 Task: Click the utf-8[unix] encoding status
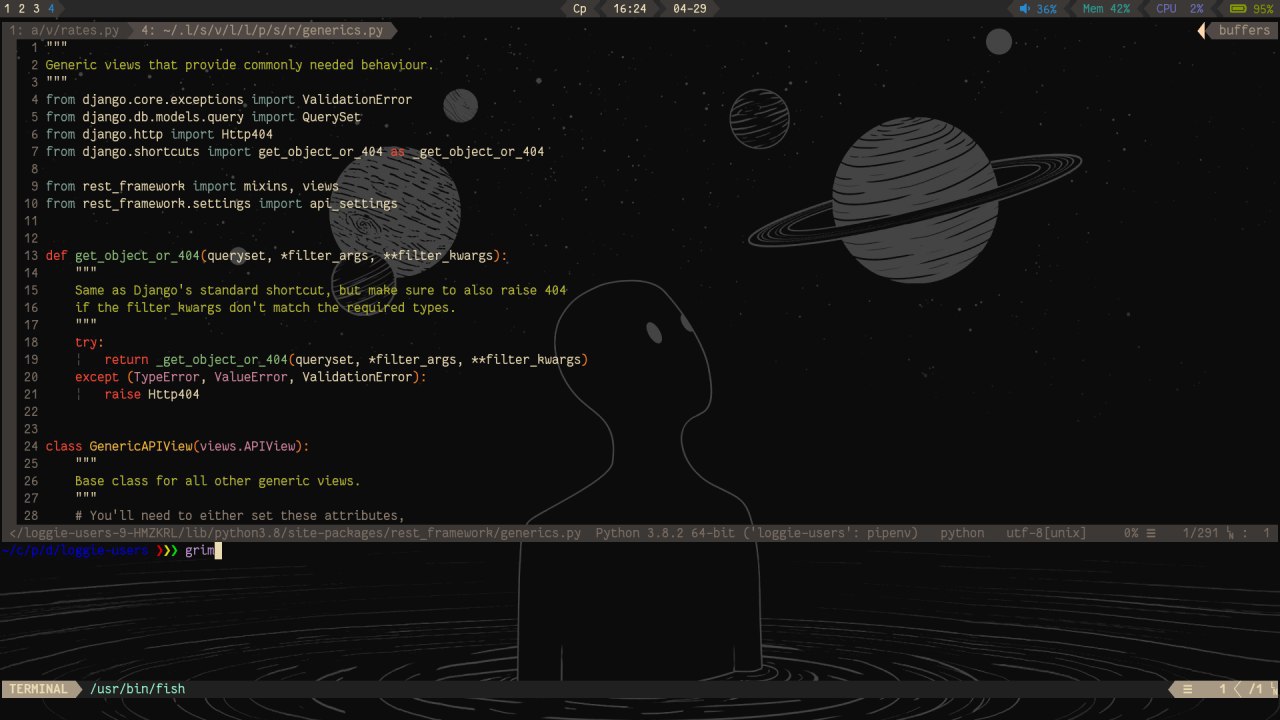(1046, 534)
